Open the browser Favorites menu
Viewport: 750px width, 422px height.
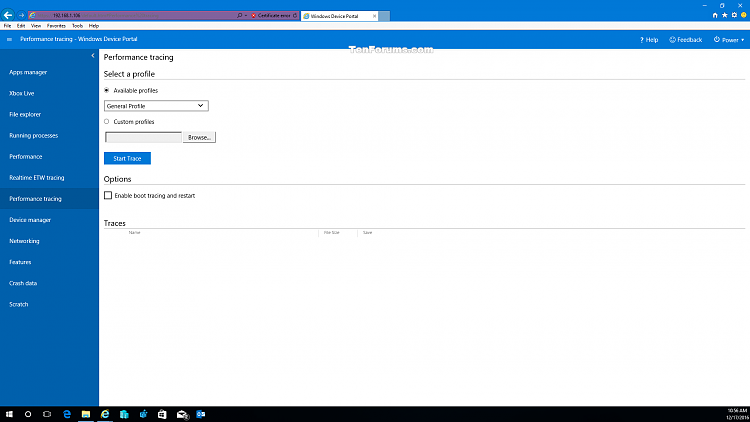click(56, 26)
